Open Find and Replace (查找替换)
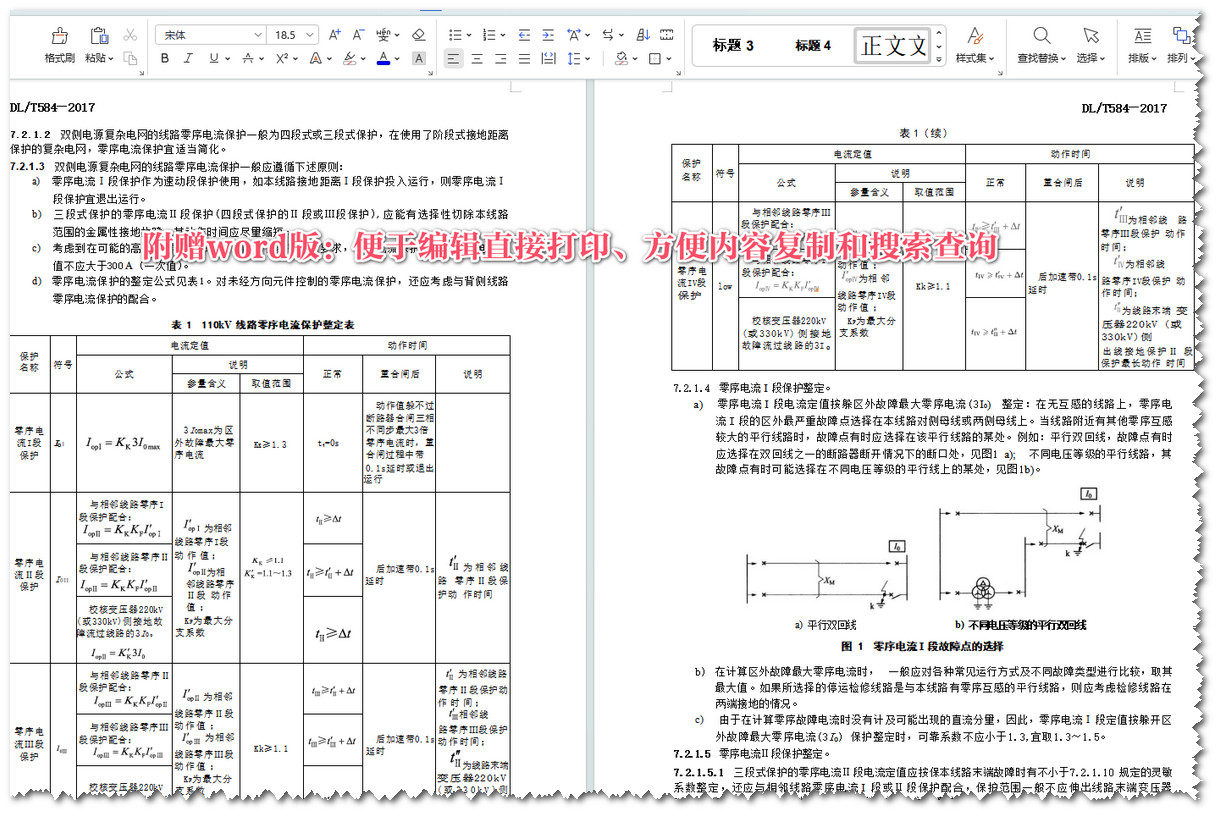 point(1040,45)
